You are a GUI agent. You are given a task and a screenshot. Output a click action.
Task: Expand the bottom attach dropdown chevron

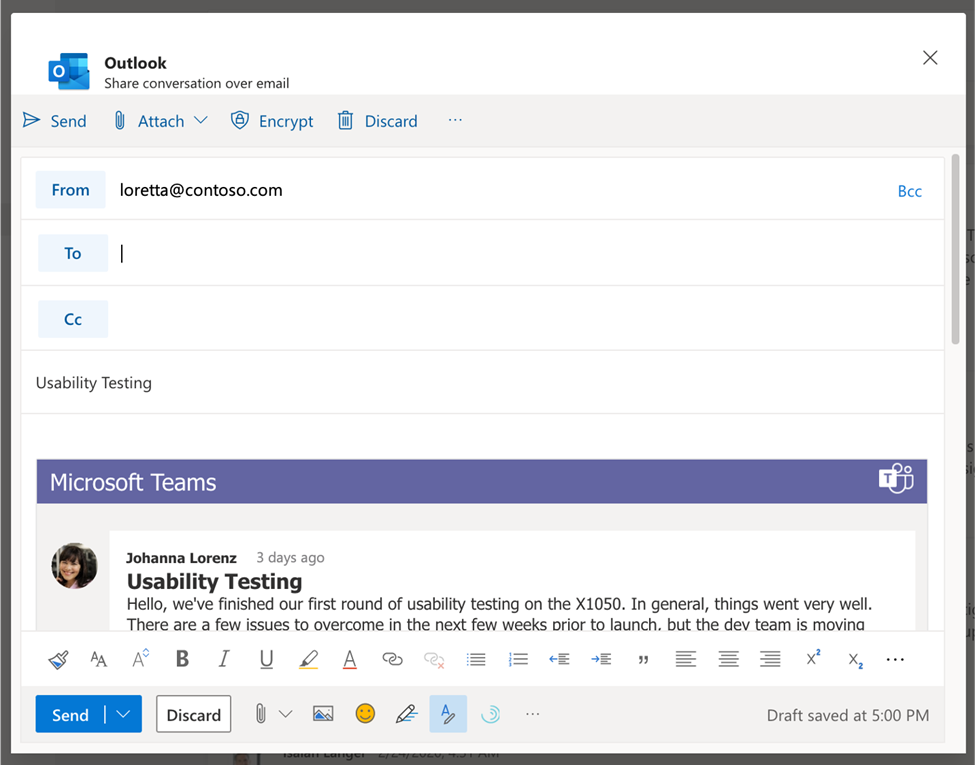[x=285, y=714]
